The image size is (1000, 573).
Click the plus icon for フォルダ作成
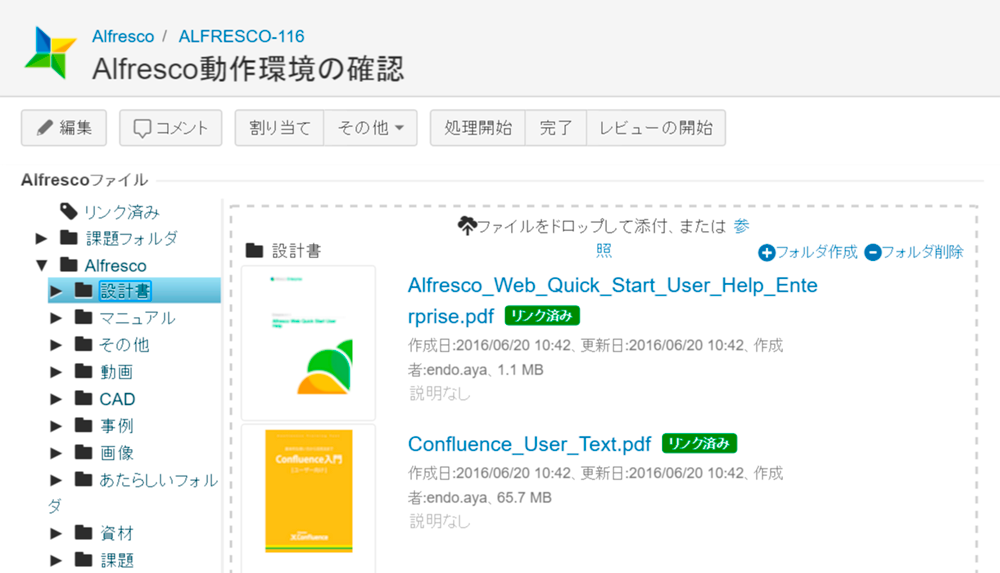coord(767,253)
